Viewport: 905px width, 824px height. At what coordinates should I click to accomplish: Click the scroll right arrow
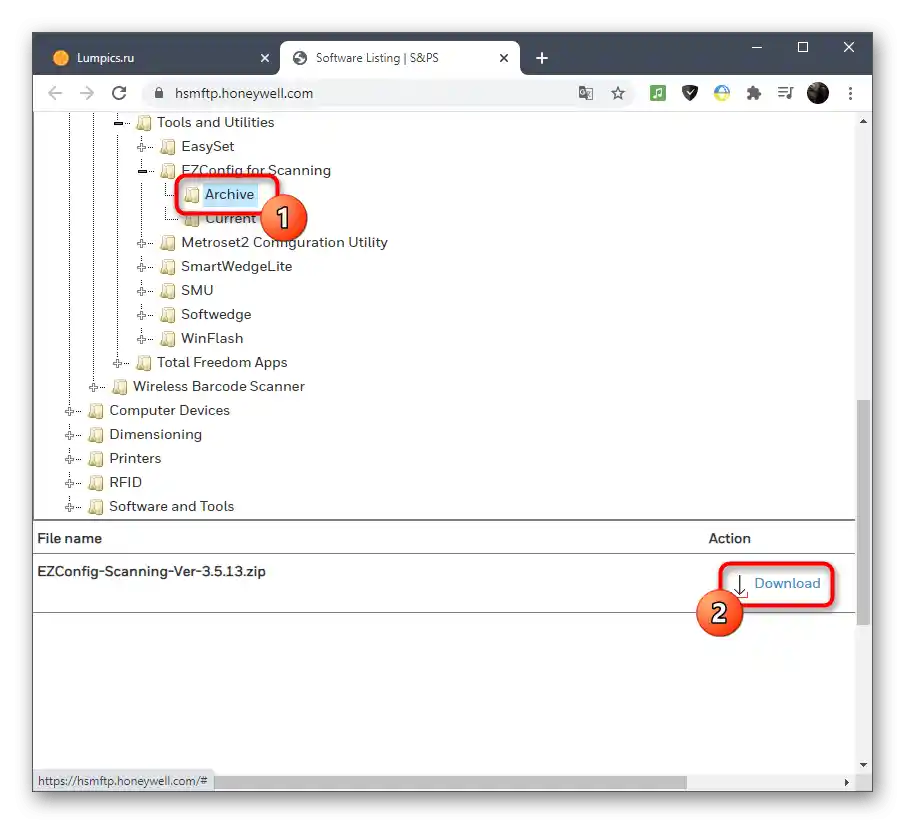(846, 782)
